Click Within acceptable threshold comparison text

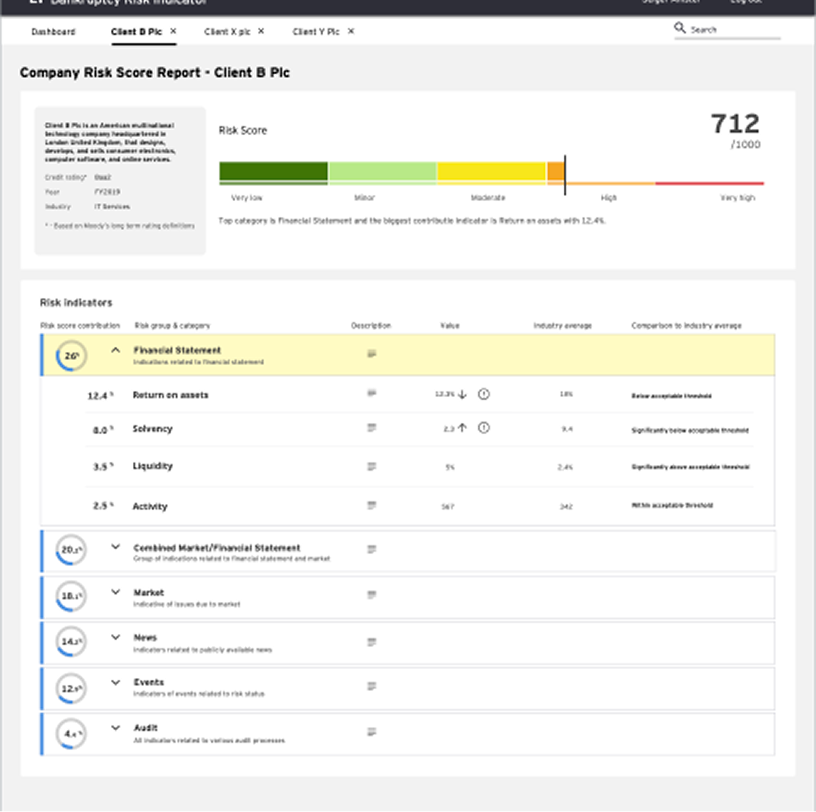point(672,505)
